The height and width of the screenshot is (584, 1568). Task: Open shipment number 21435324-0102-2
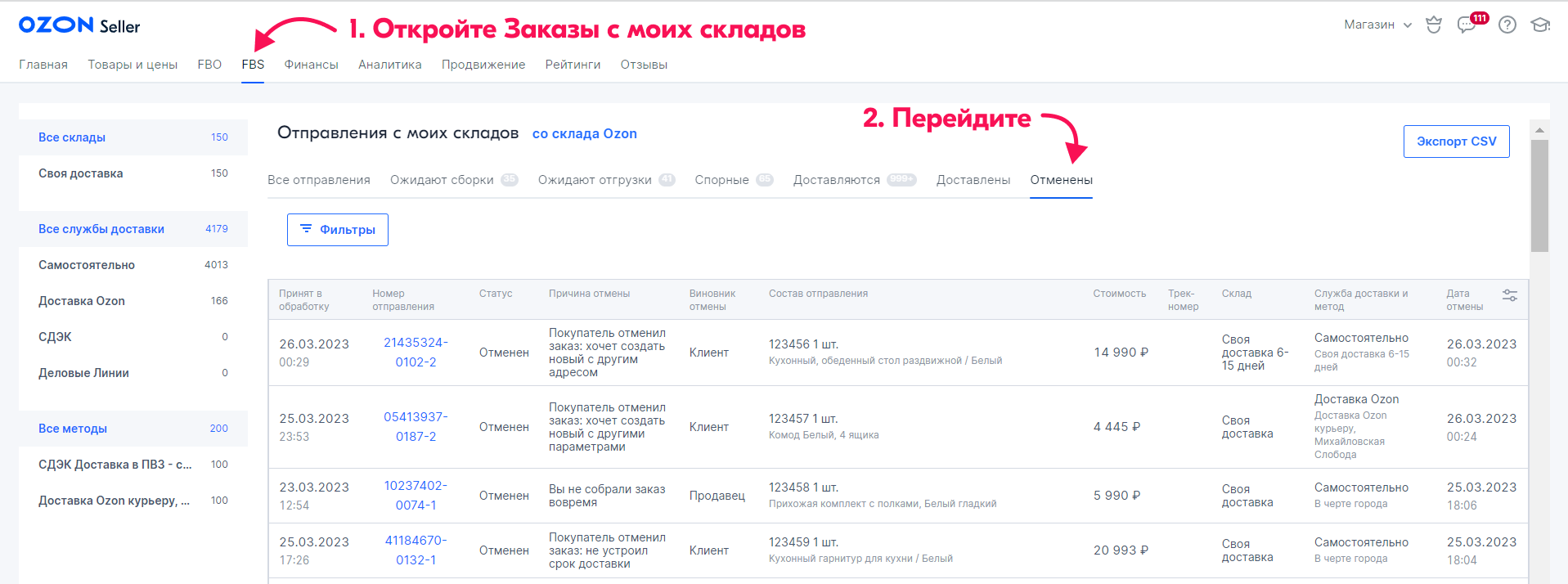point(416,352)
